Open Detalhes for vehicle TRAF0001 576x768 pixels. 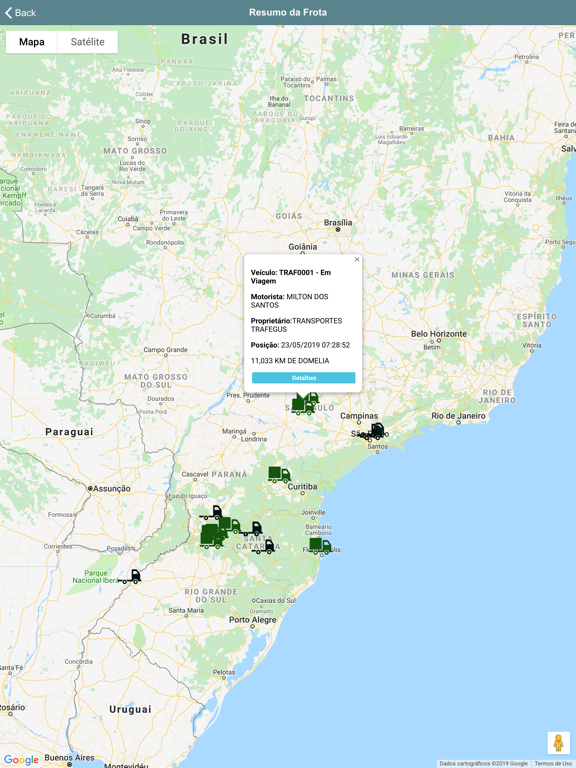(x=304, y=378)
